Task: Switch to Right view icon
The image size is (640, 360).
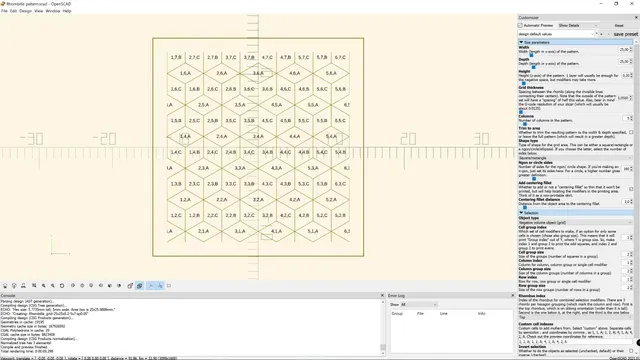Action: coord(73,286)
